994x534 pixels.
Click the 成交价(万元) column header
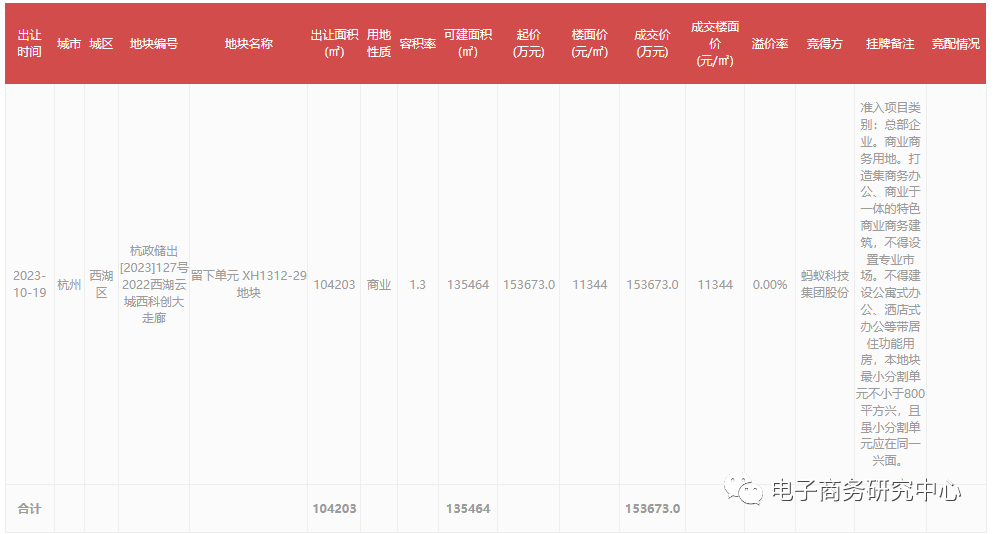pos(652,44)
